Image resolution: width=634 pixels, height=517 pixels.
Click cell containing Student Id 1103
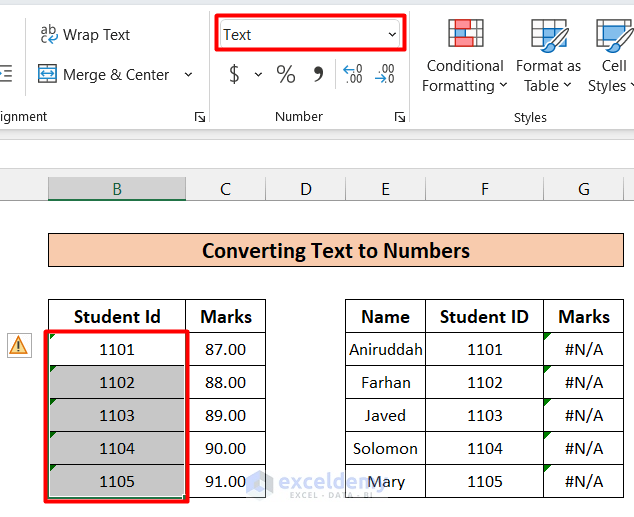(117, 415)
